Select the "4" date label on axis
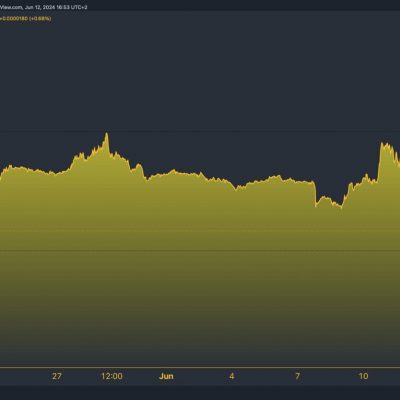Screen dimensions: 400x400 point(232,376)
